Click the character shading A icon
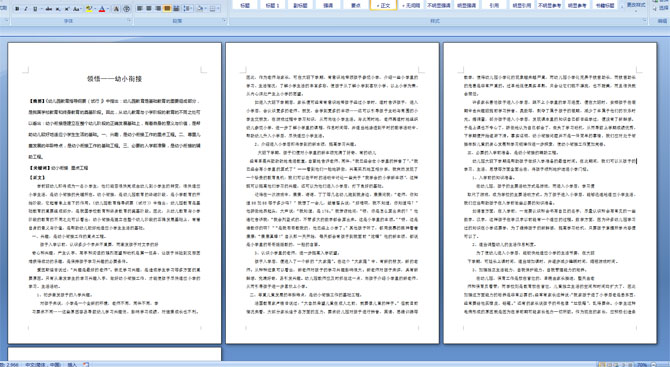The image size is (670, 367). pyautogui.click(x=116, y=9)
